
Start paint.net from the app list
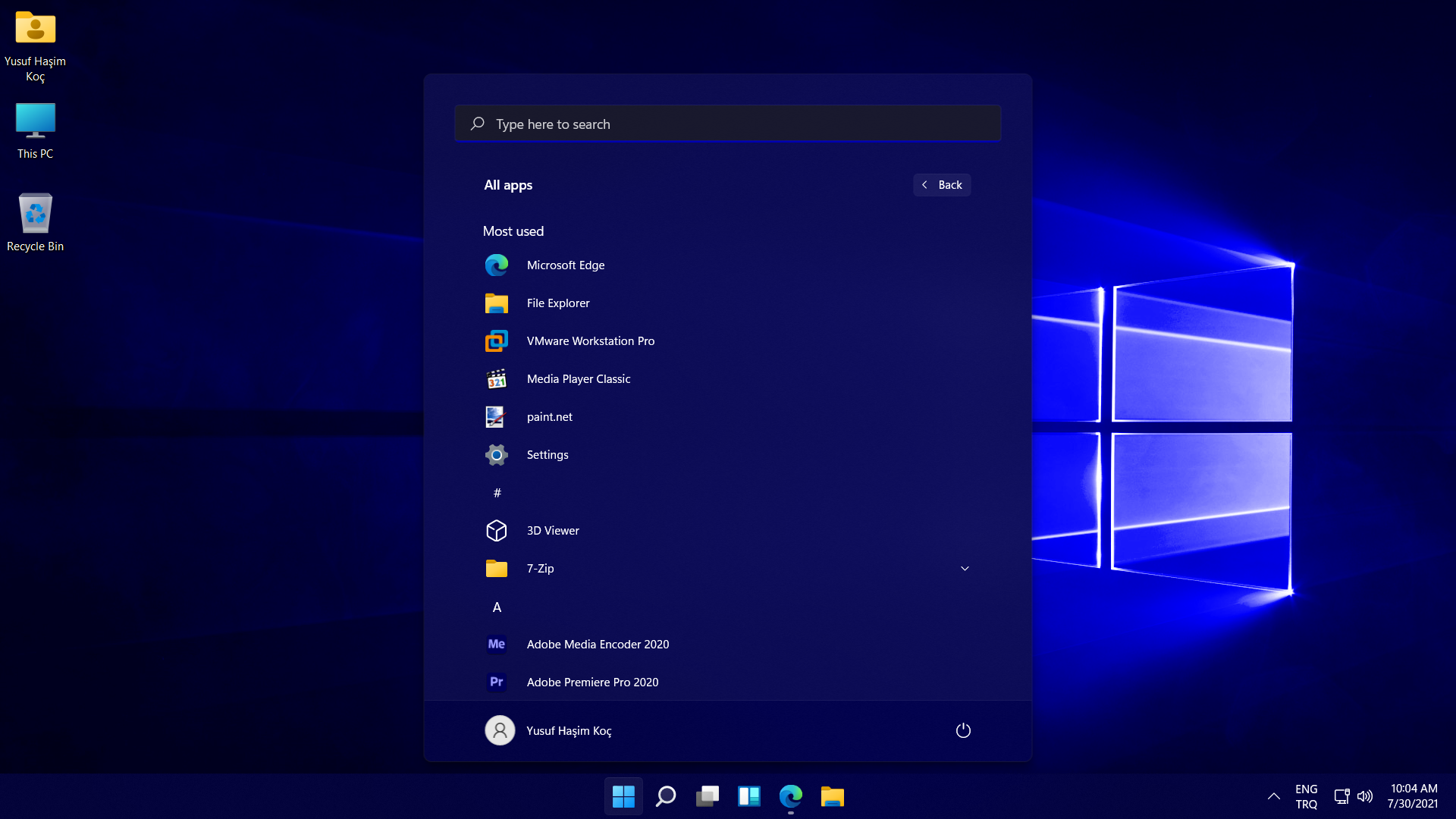(549, 417)
